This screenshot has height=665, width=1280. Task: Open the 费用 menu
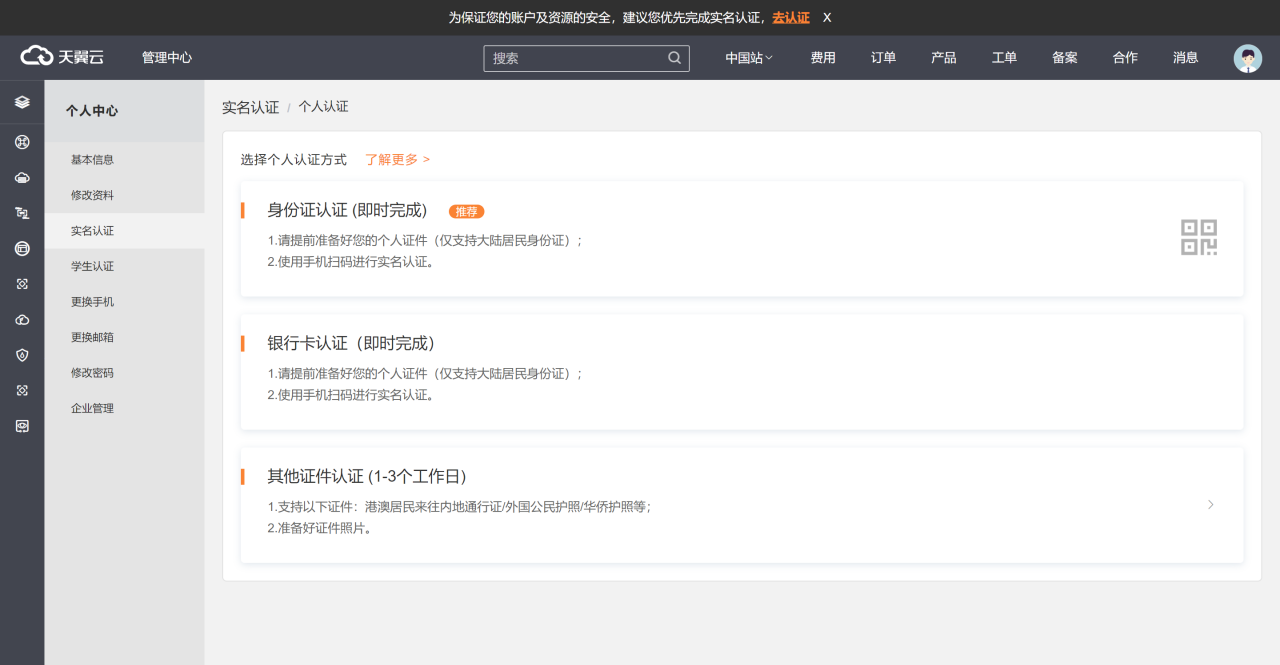point(823,58)
